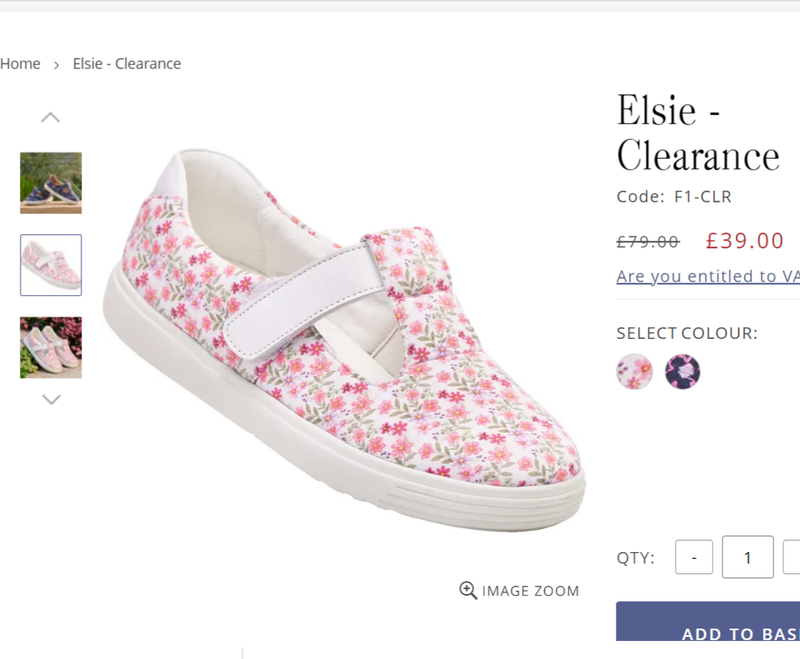Decrease quantity with the minus button

pyautogui.click(x=694, y=557)
